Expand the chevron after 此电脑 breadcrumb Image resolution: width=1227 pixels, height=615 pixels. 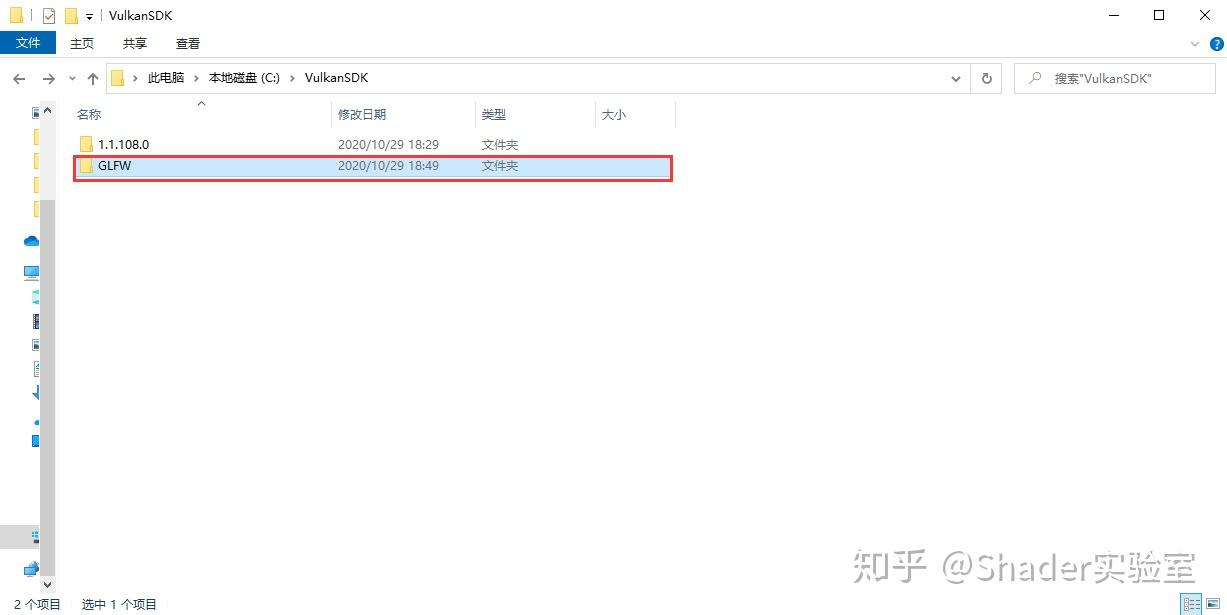(196, 78)
